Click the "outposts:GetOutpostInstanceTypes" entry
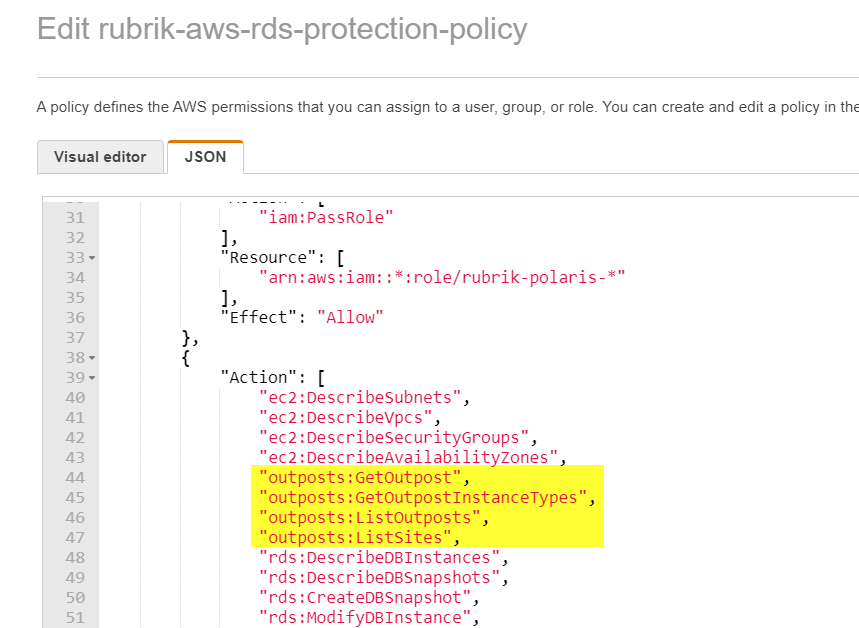The height and width of the screenshot is (628, 859). pyautogui.click(x=423, y=498)
